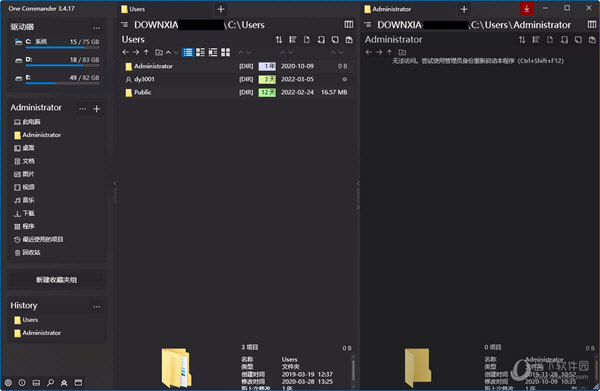This screenshot has width=600, height=391.
Task: Open Administrator folder in favorites sidebar
Action: (38, 135)
